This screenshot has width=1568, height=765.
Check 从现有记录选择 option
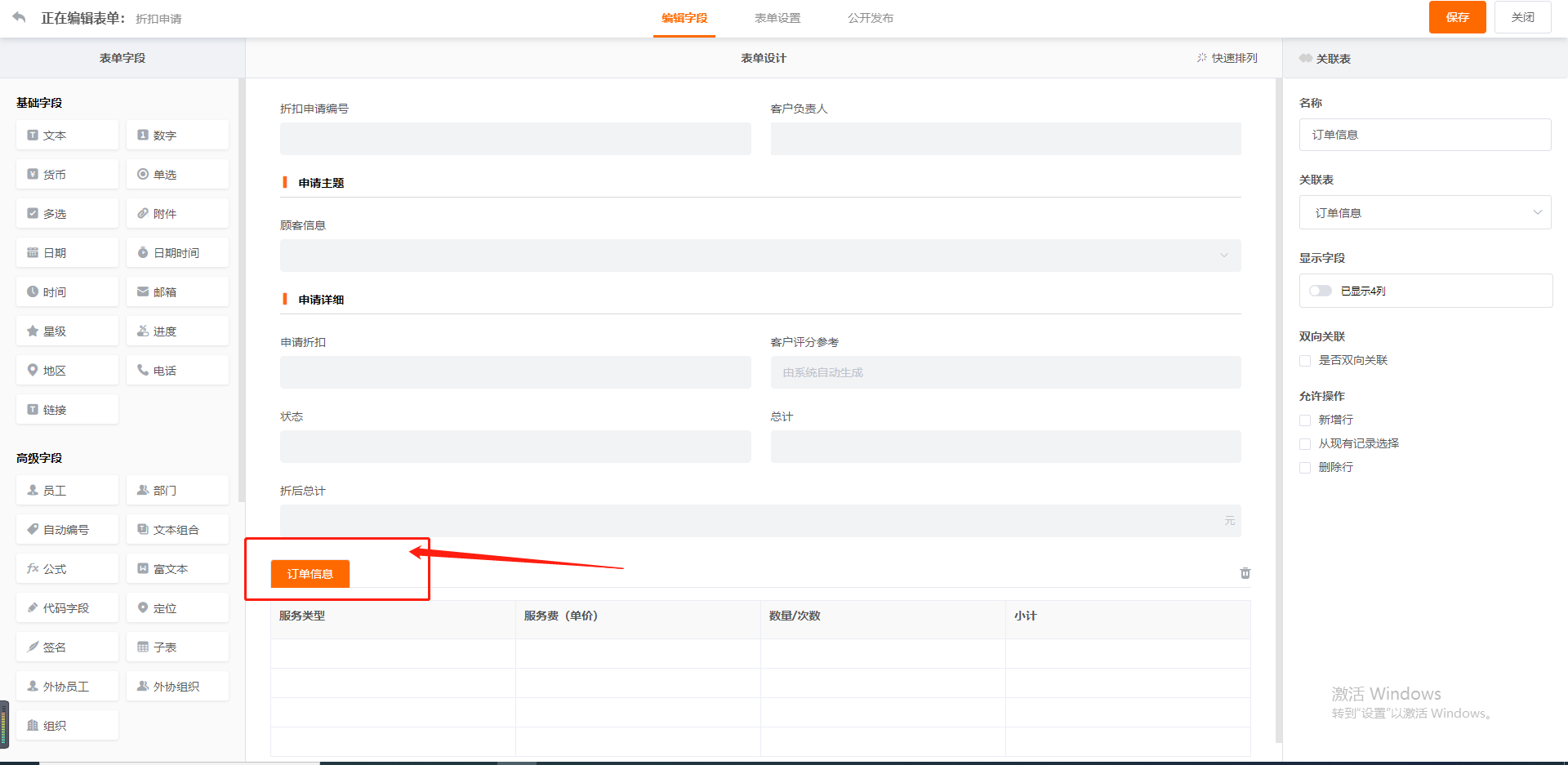1304,443
